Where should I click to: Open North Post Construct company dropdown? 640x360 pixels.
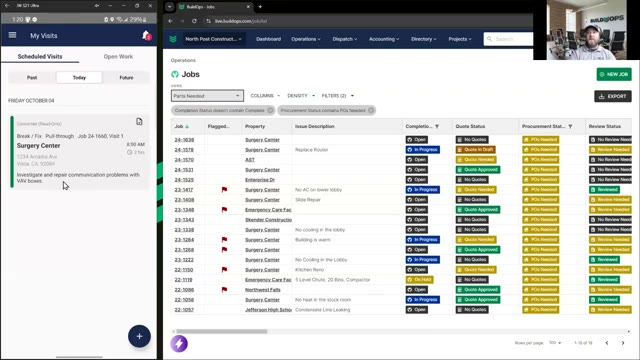pos(213,39)
